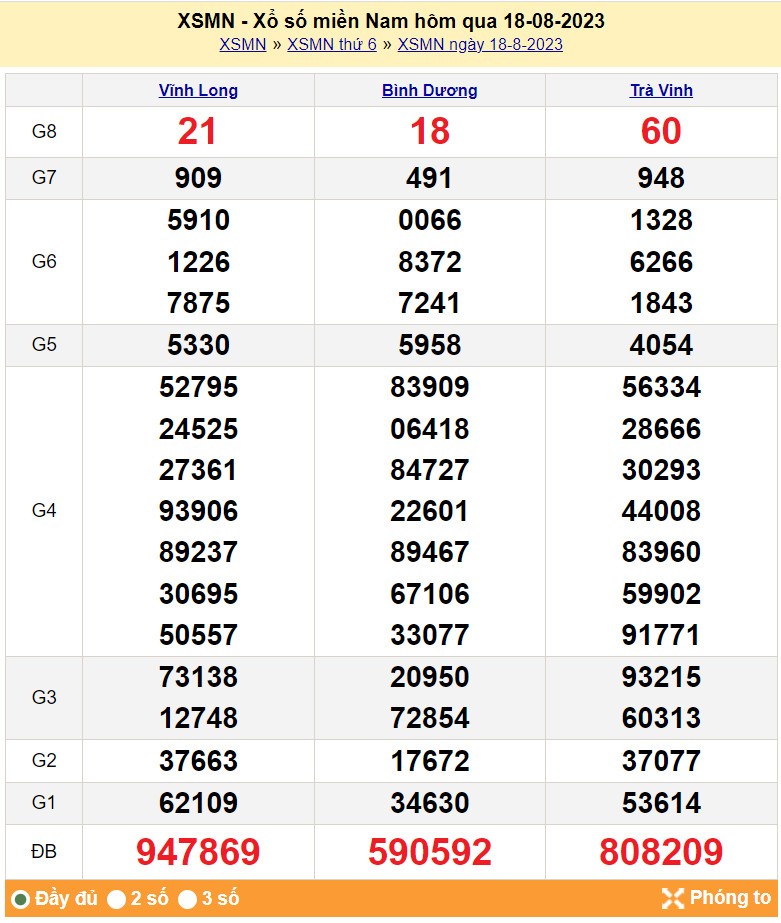Click Trà Vinh special prize 808209
This screenshot has height=923, width=781.
(661, 852)
